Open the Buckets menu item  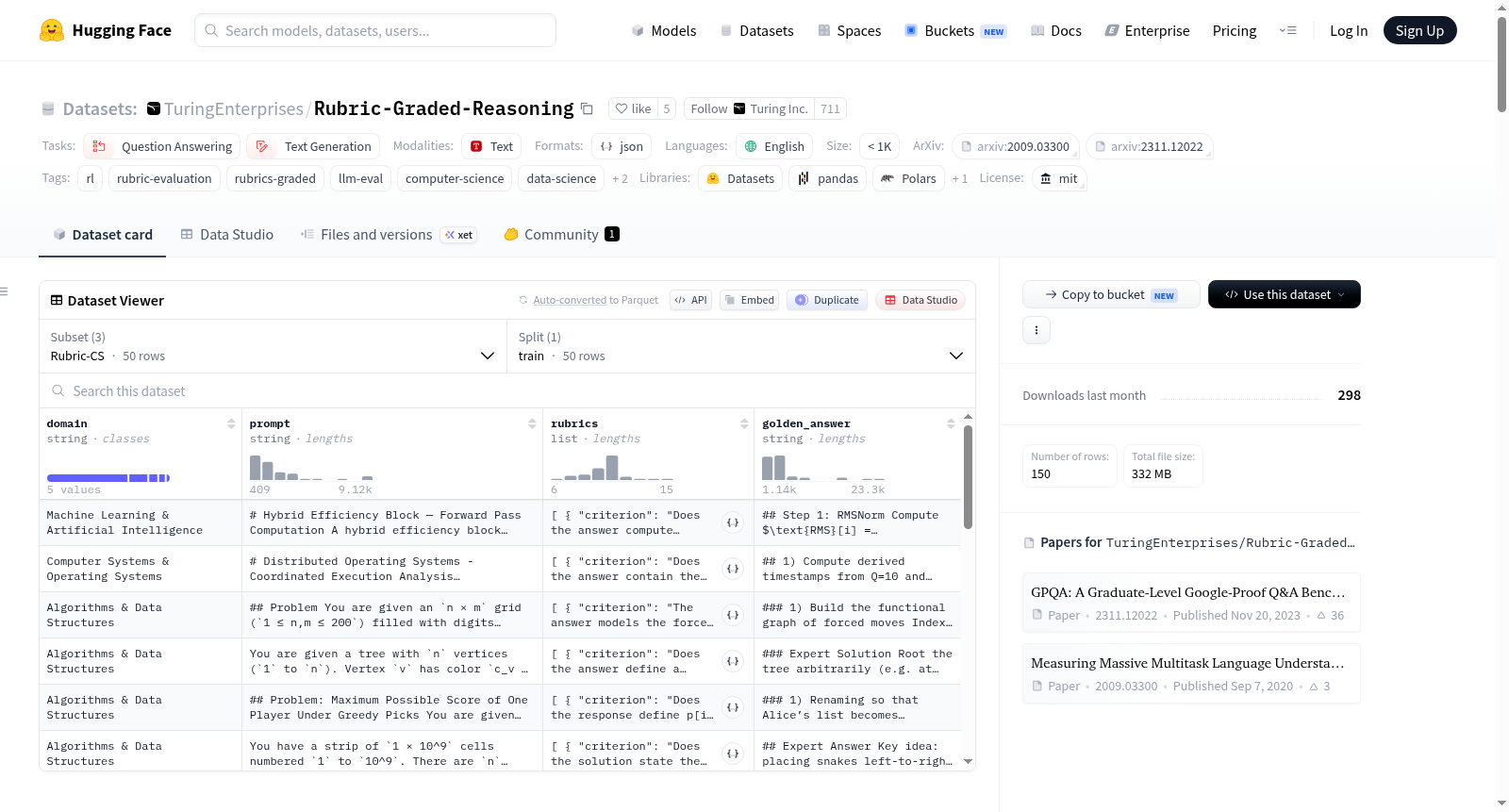point(955,30)
